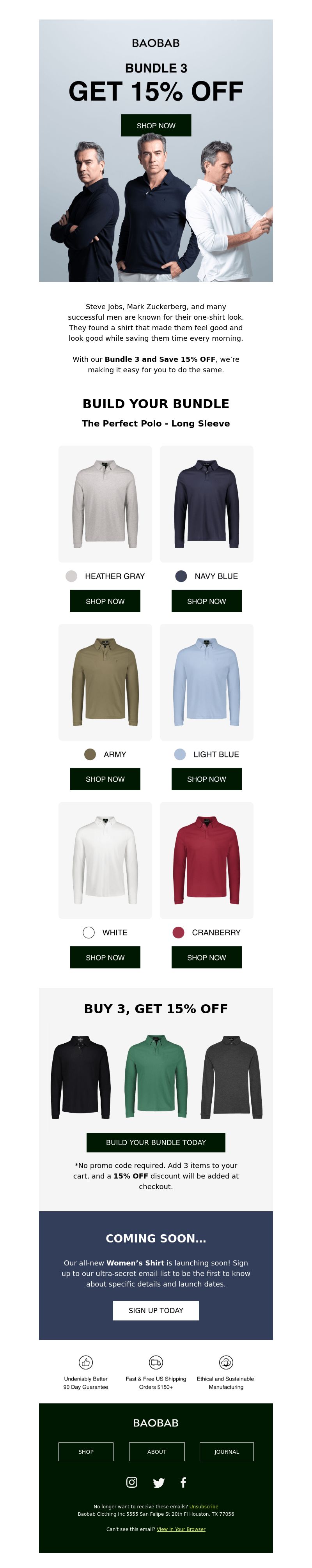
Task: Shop the Navy Blue polo
Action: pyautogui.click(x=207, y=601)
